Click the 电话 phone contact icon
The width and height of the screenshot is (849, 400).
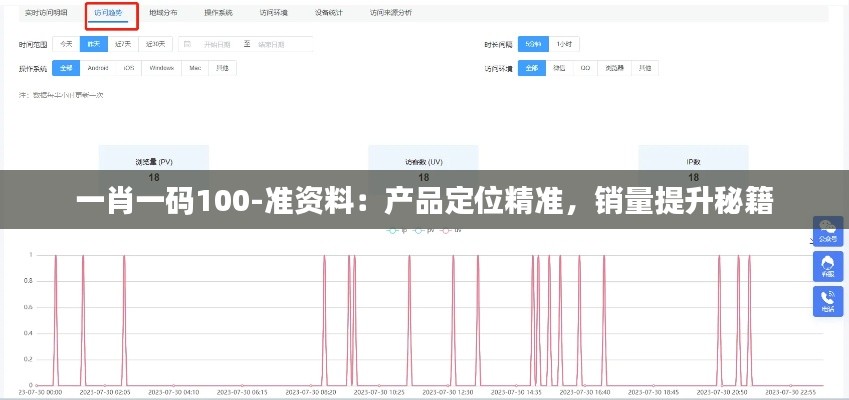[x=828, y=301]
